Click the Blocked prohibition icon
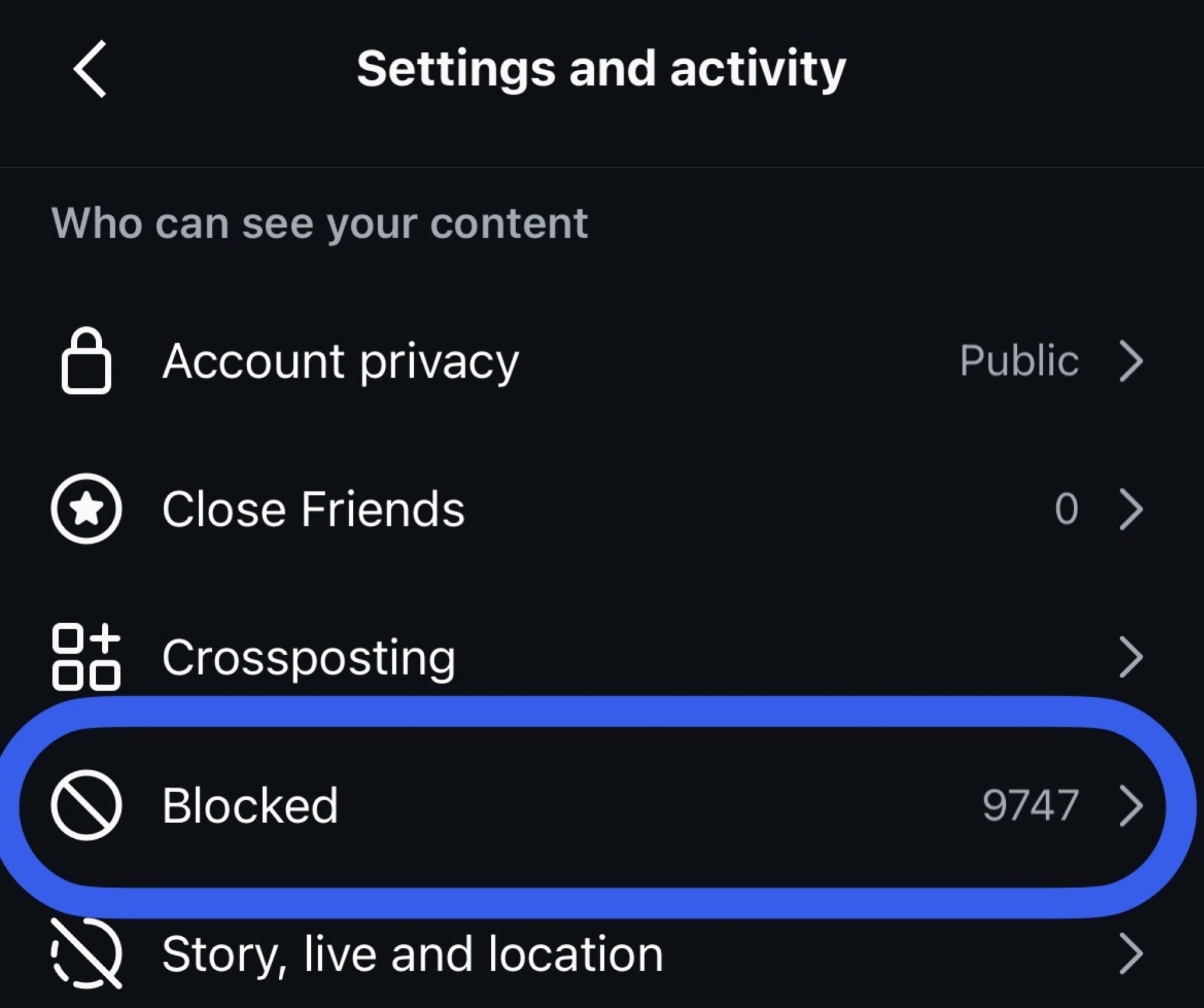Viewport: 1204px width, 1008px height. coord(86,806)
